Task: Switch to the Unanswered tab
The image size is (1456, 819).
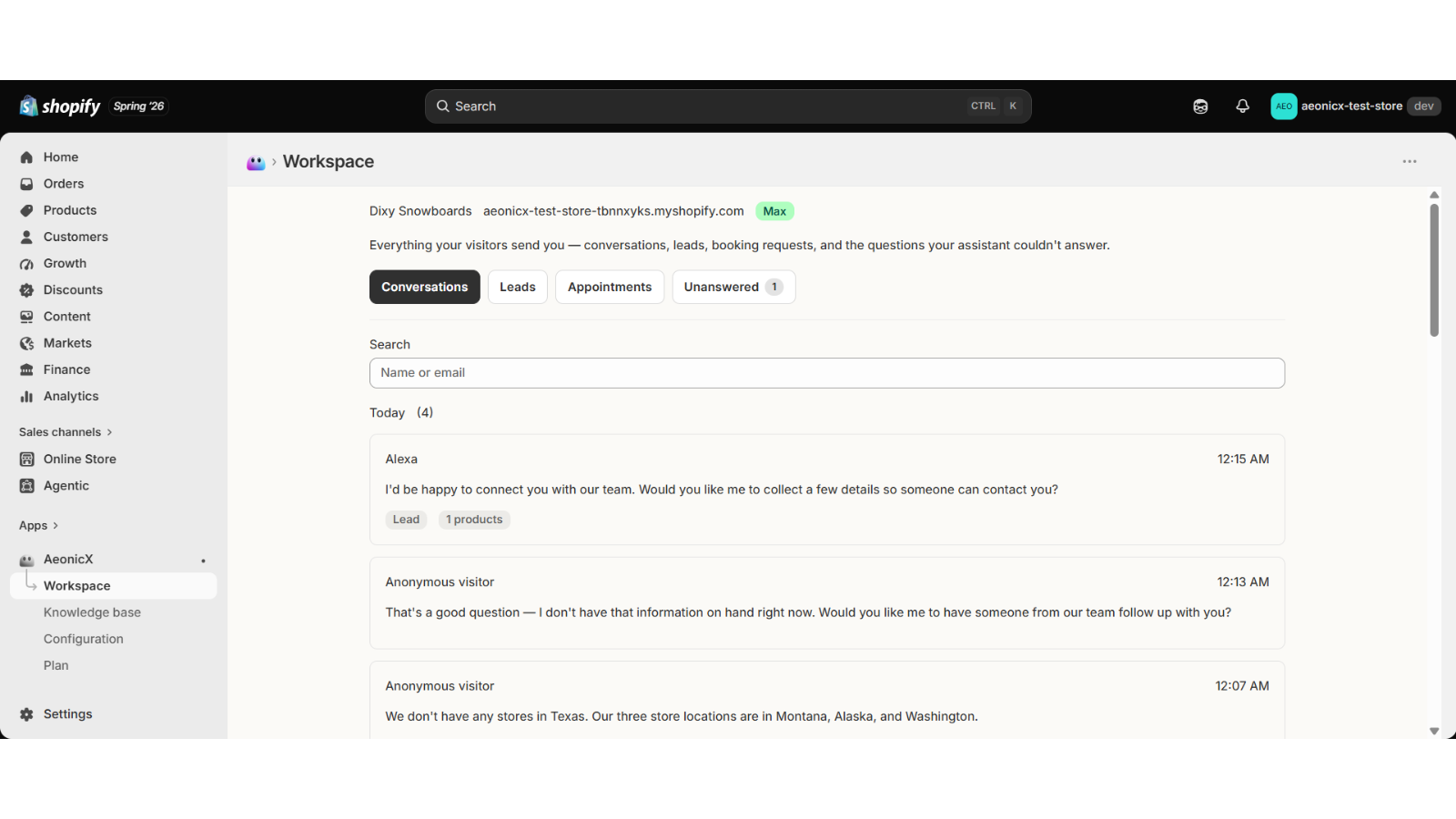Action: click(x=733, y=287)
